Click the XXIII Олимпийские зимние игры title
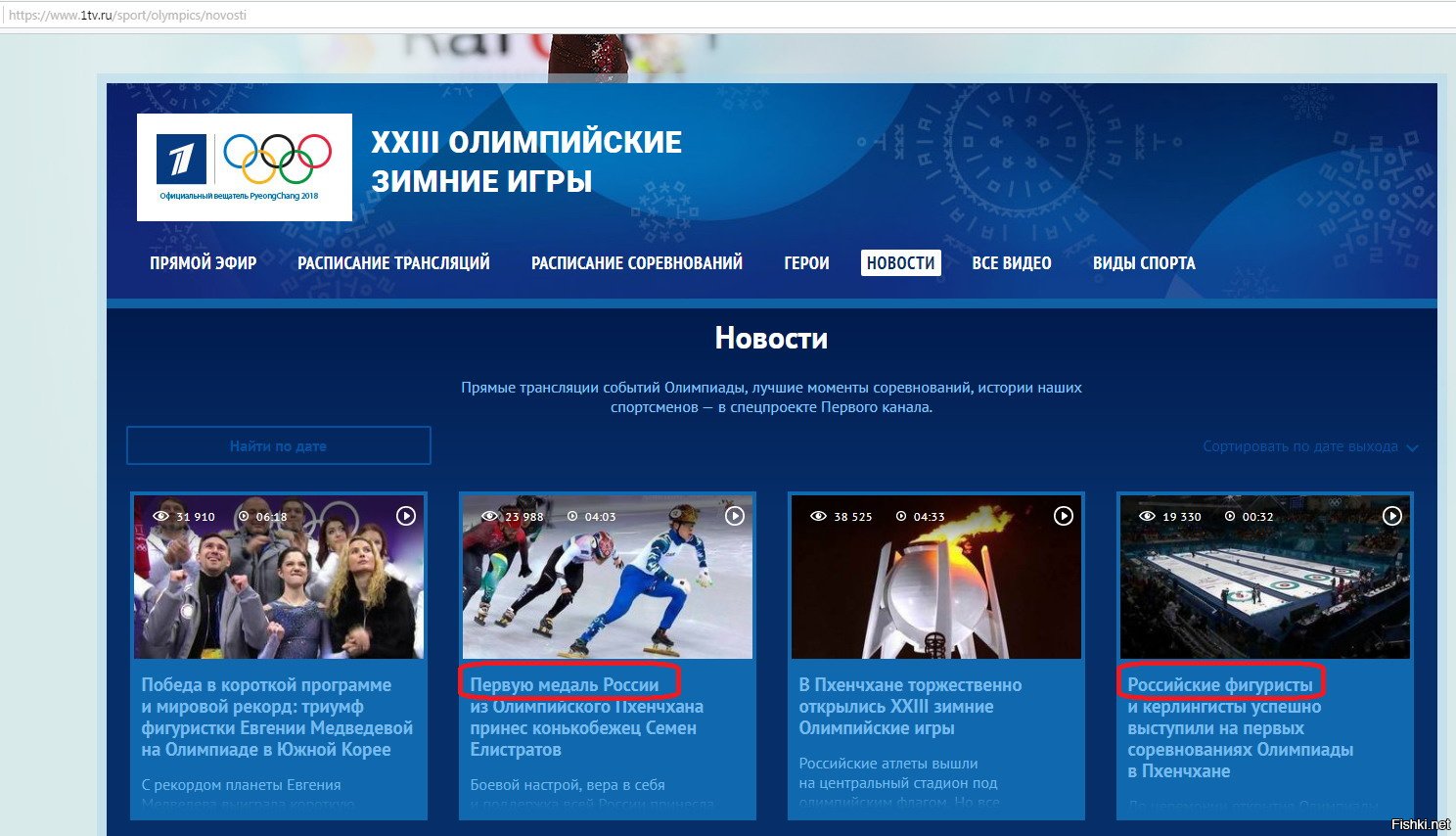1456x836 pixels. 526,162
